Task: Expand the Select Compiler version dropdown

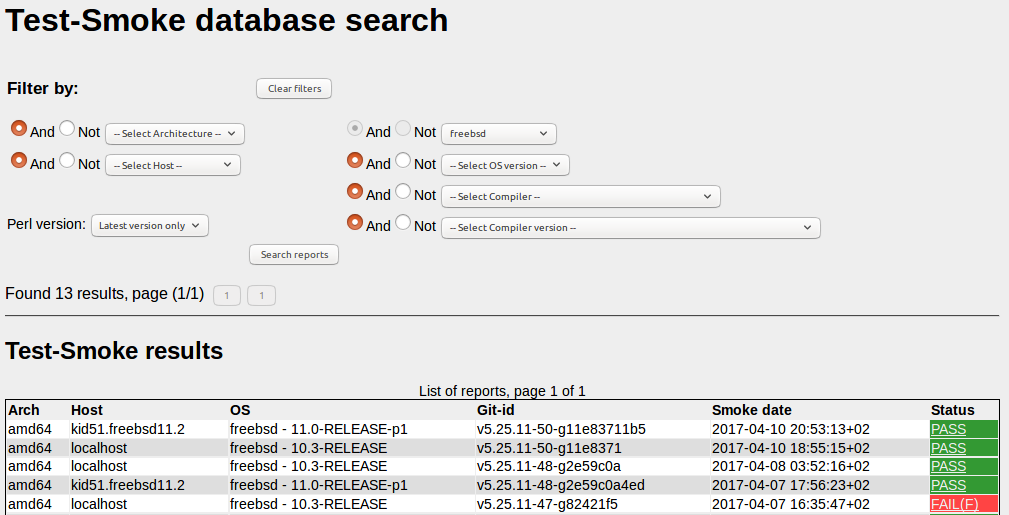Action: tap(631, 228)
